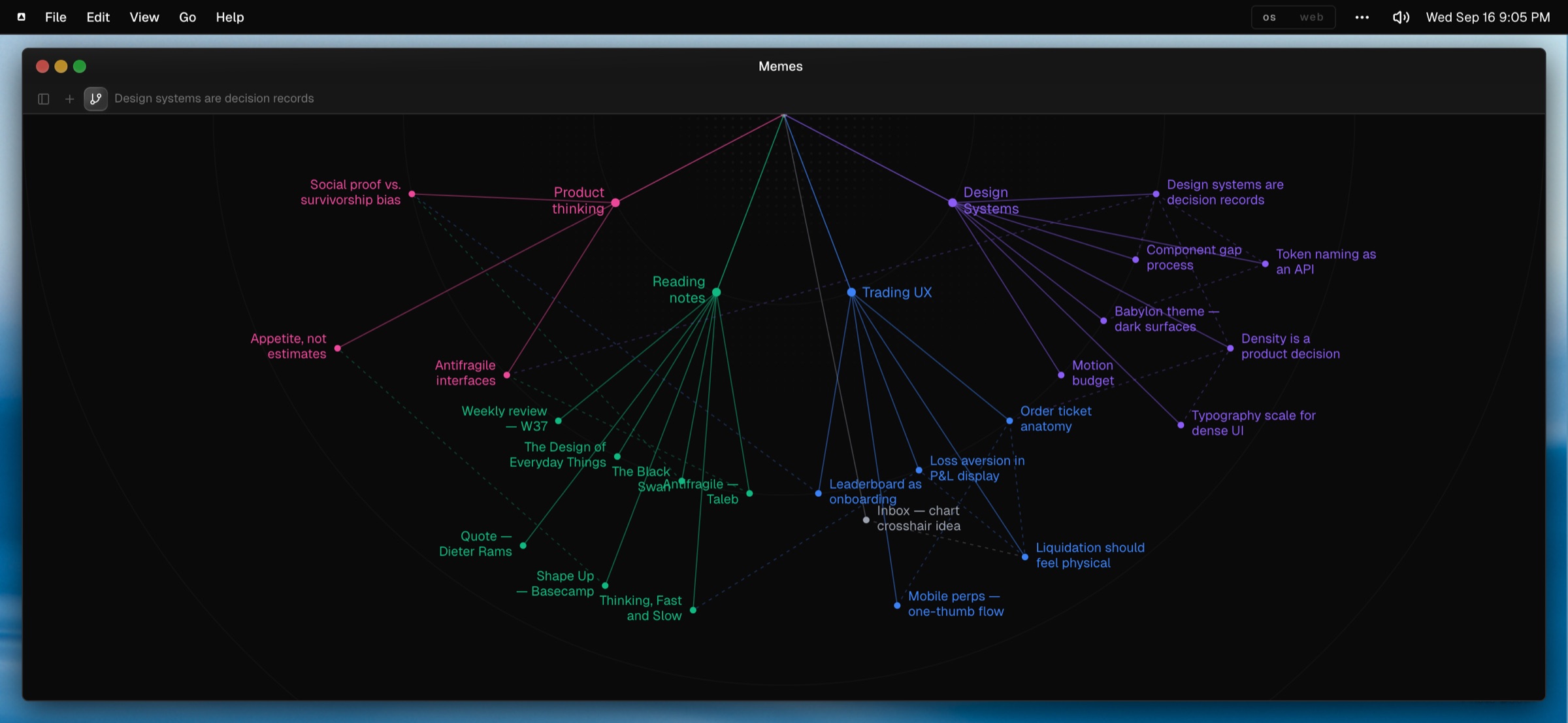Viewport: 1568px width, 723px height.
Task: Open Component gap process node
Action: [1135, 260]
